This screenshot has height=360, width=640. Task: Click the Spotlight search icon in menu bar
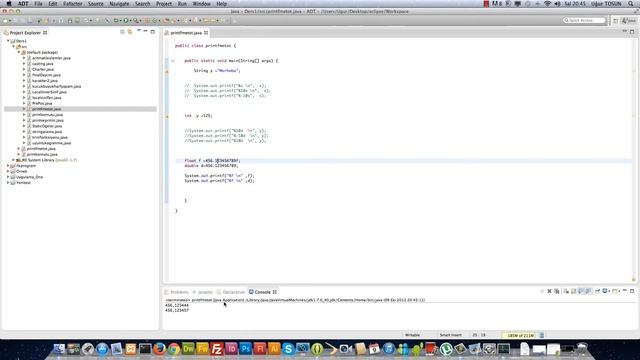click(x=631, y=4)
